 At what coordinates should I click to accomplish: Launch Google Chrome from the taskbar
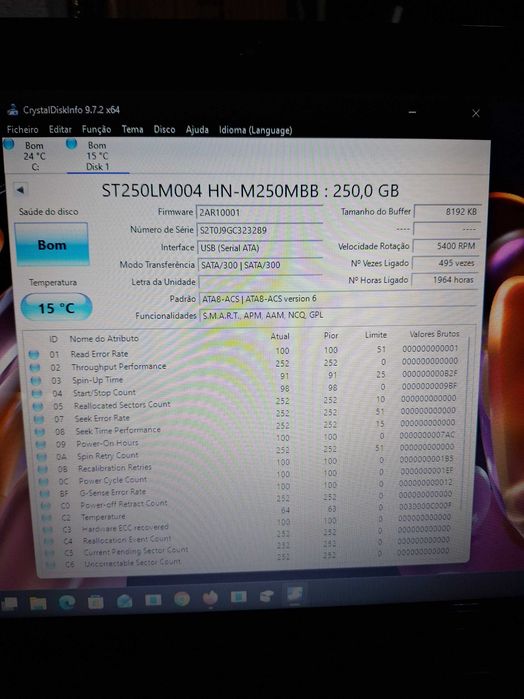[182, 599]
